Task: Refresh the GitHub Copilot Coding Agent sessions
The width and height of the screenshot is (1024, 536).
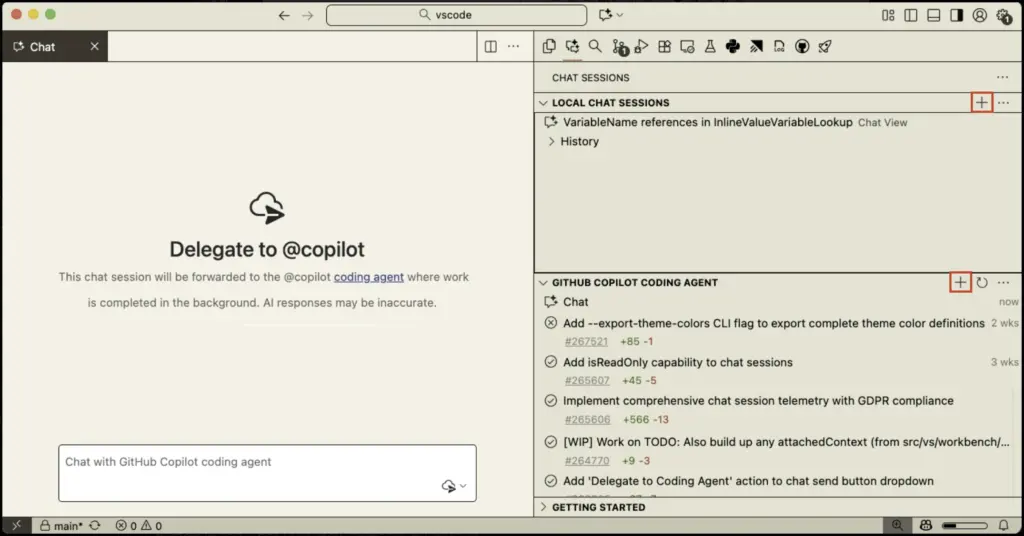Action: (982, 283)
